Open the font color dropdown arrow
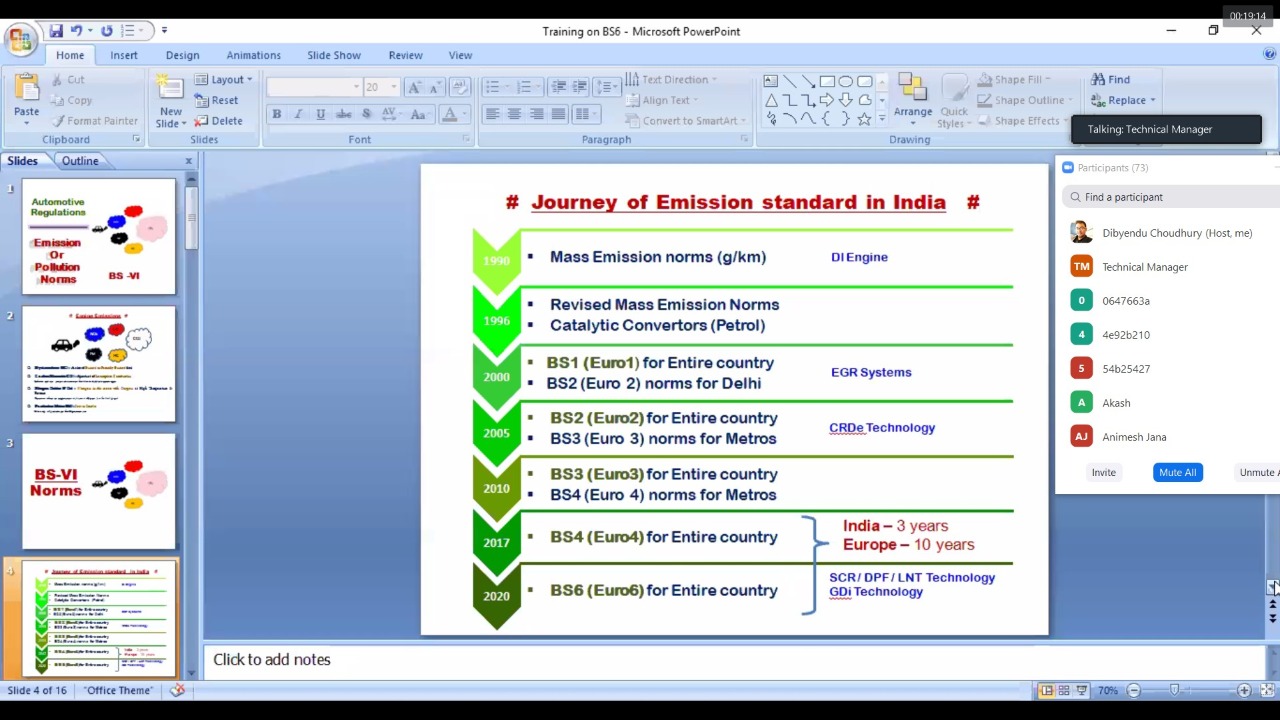Viewport: 1280px width, 720px height. pyautogui.click(x=466, y=114)
